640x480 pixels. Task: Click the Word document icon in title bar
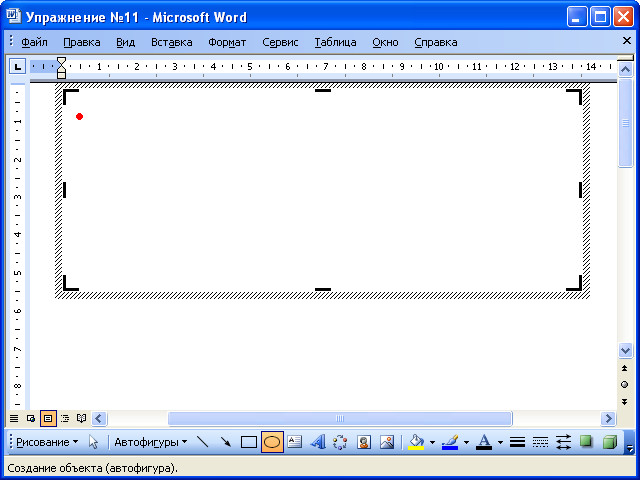[x=13, y=16]
